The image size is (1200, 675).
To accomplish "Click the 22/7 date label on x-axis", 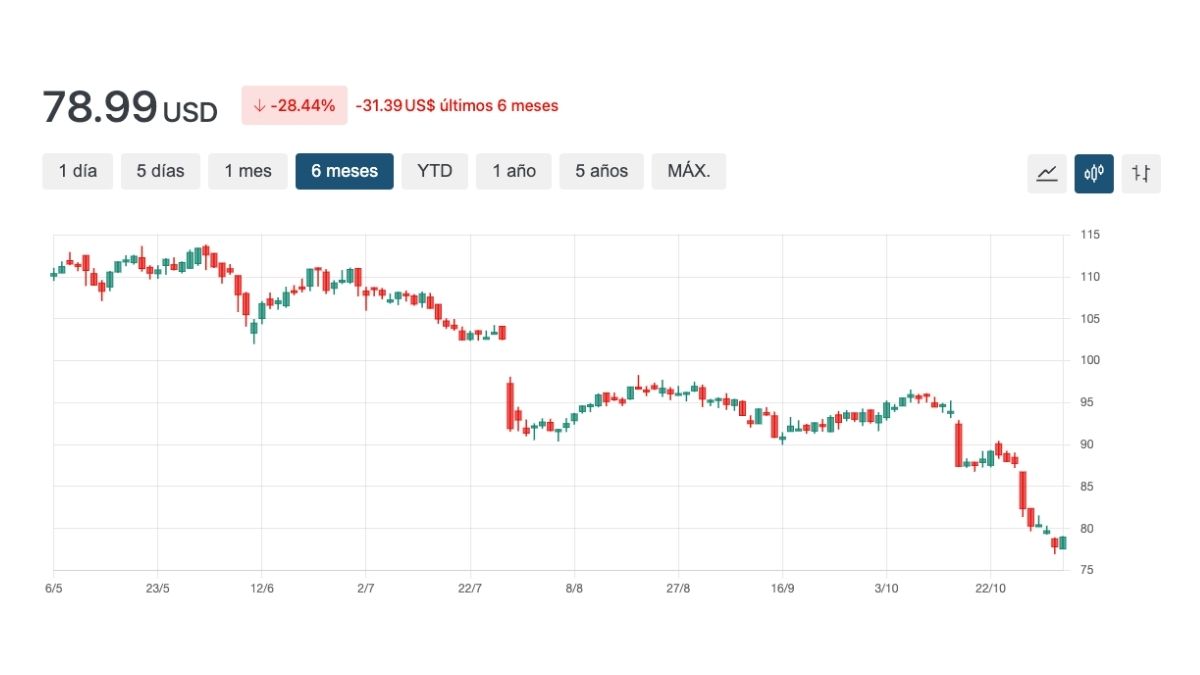I will (469, 588).
